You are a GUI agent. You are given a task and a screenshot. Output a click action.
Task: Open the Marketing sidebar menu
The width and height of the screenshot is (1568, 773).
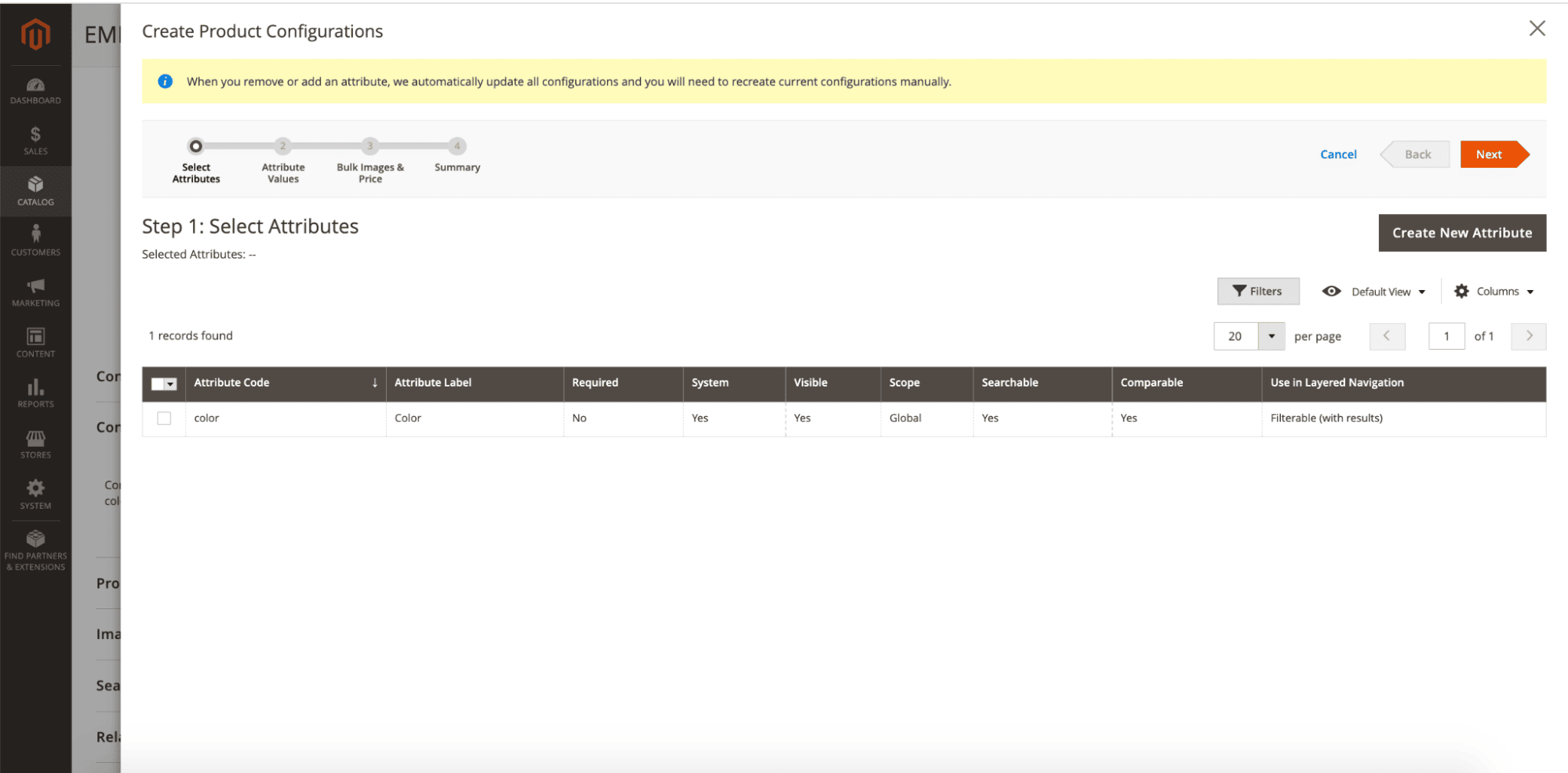click(35, 292)
